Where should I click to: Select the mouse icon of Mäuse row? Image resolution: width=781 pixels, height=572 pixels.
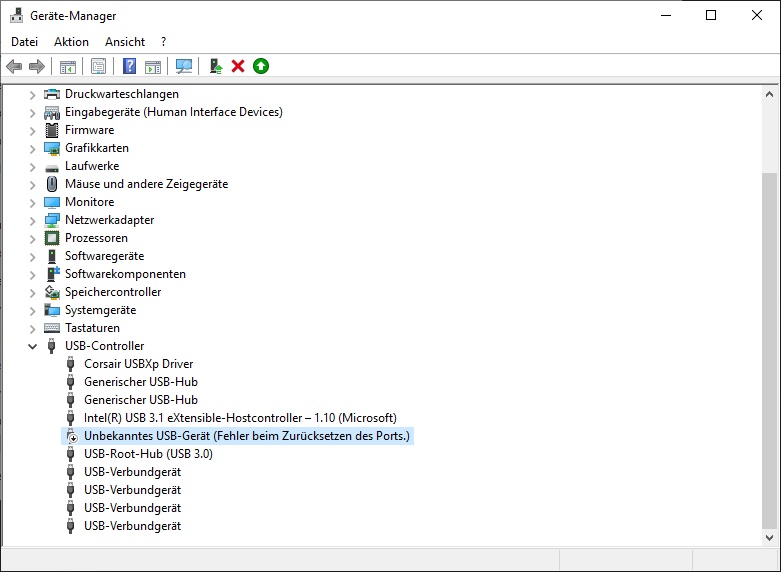click(x=52, y=184)
